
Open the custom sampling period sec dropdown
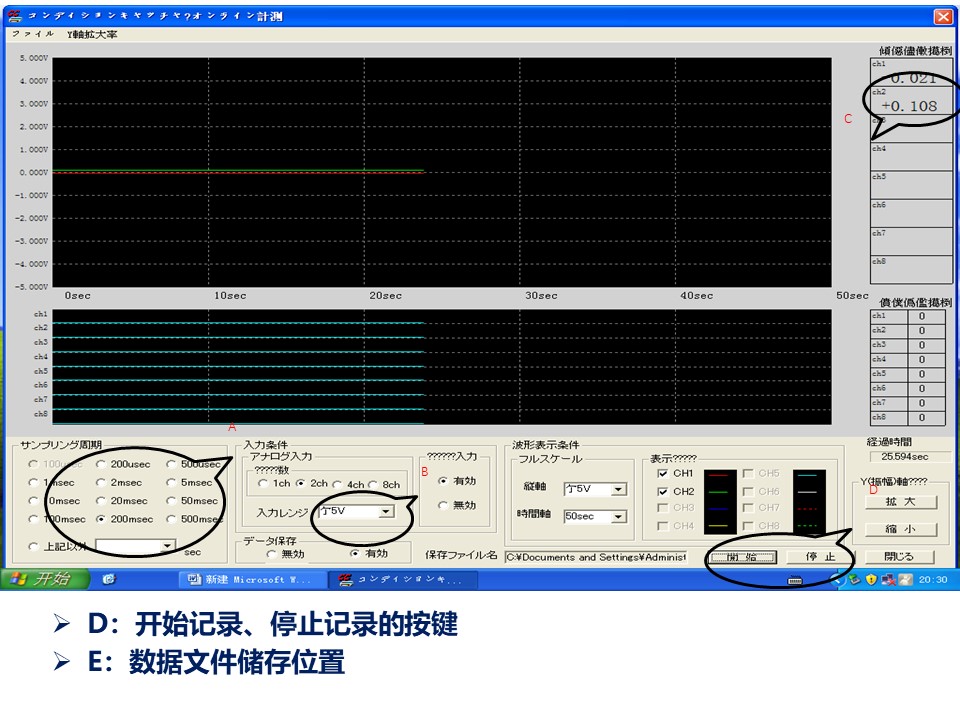[167, 546]
